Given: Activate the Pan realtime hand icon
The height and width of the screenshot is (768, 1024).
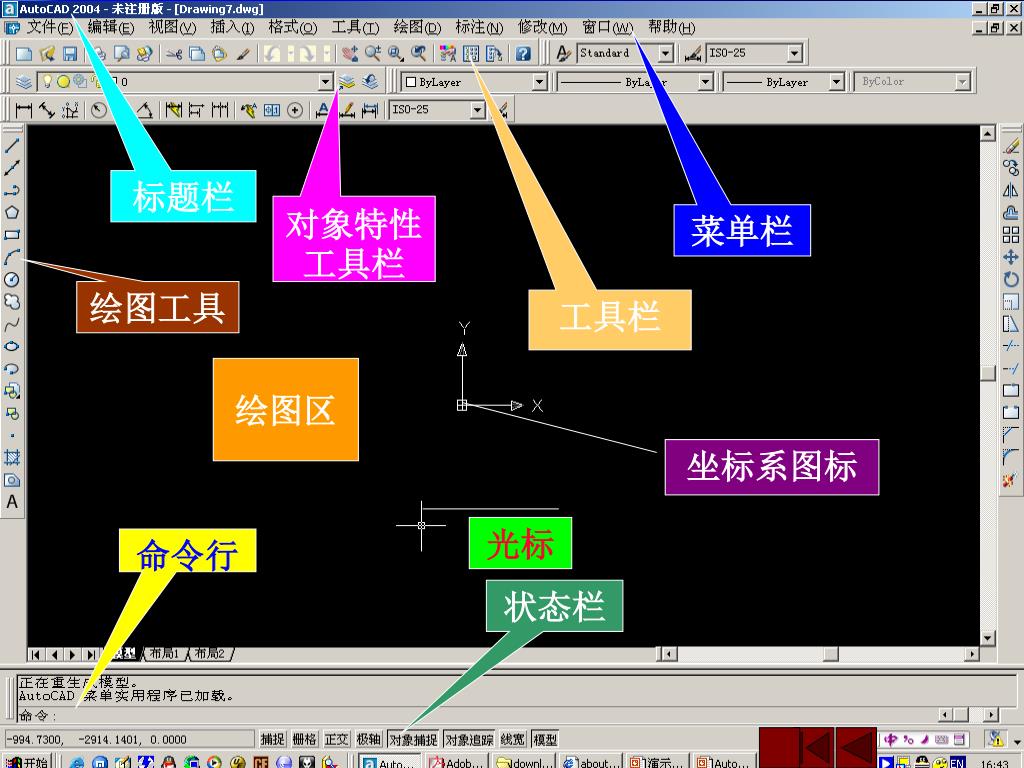Looking at the screenshot, I should point(350,54).
